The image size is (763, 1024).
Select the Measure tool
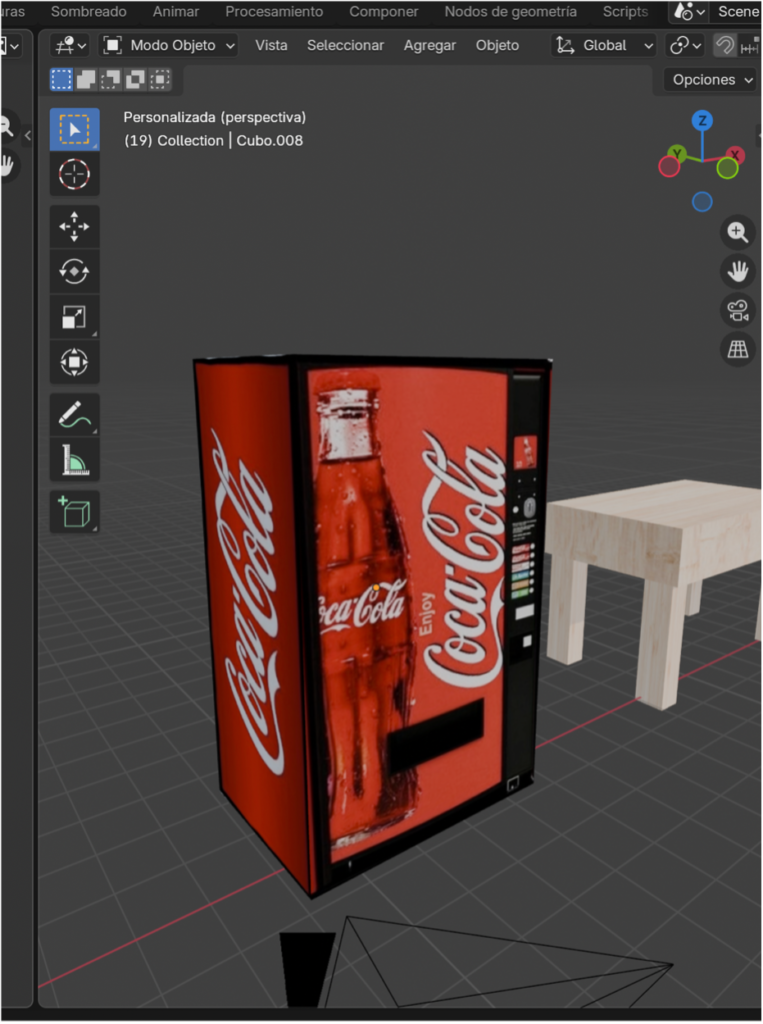pyautogui.click(x=74, y=460)
